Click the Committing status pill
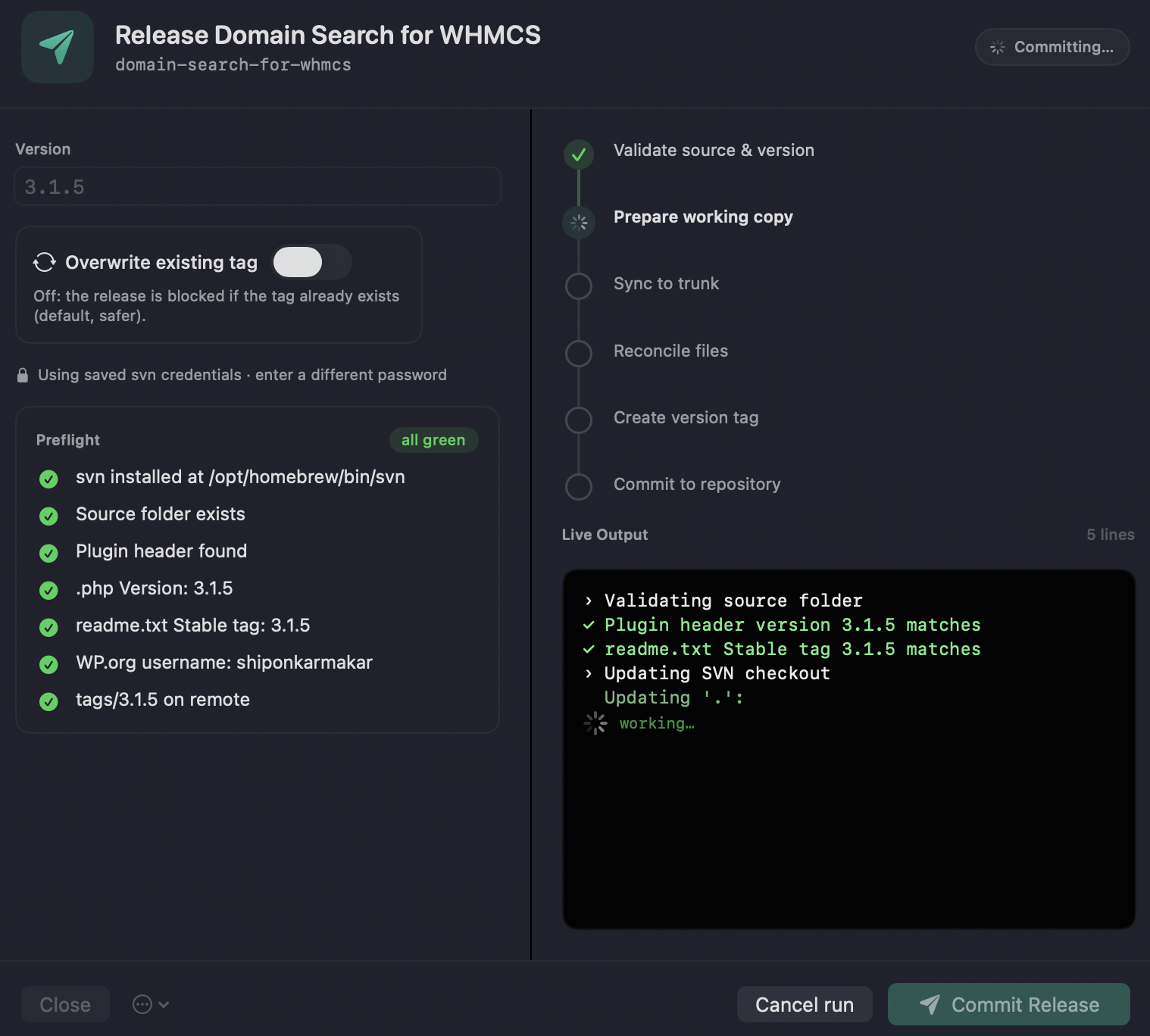The width and height of the screenshot is (1150, 1036). tap(1052, 47)
